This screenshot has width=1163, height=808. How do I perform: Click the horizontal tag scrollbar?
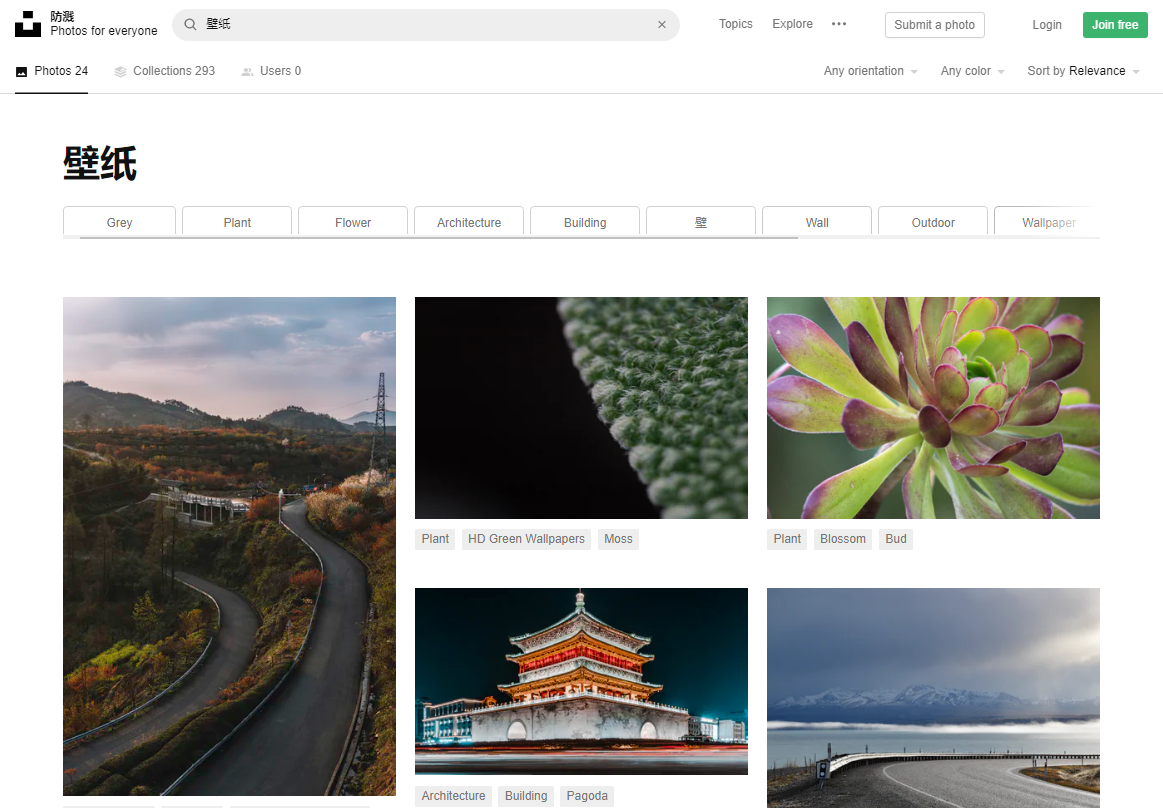[430, 238]
